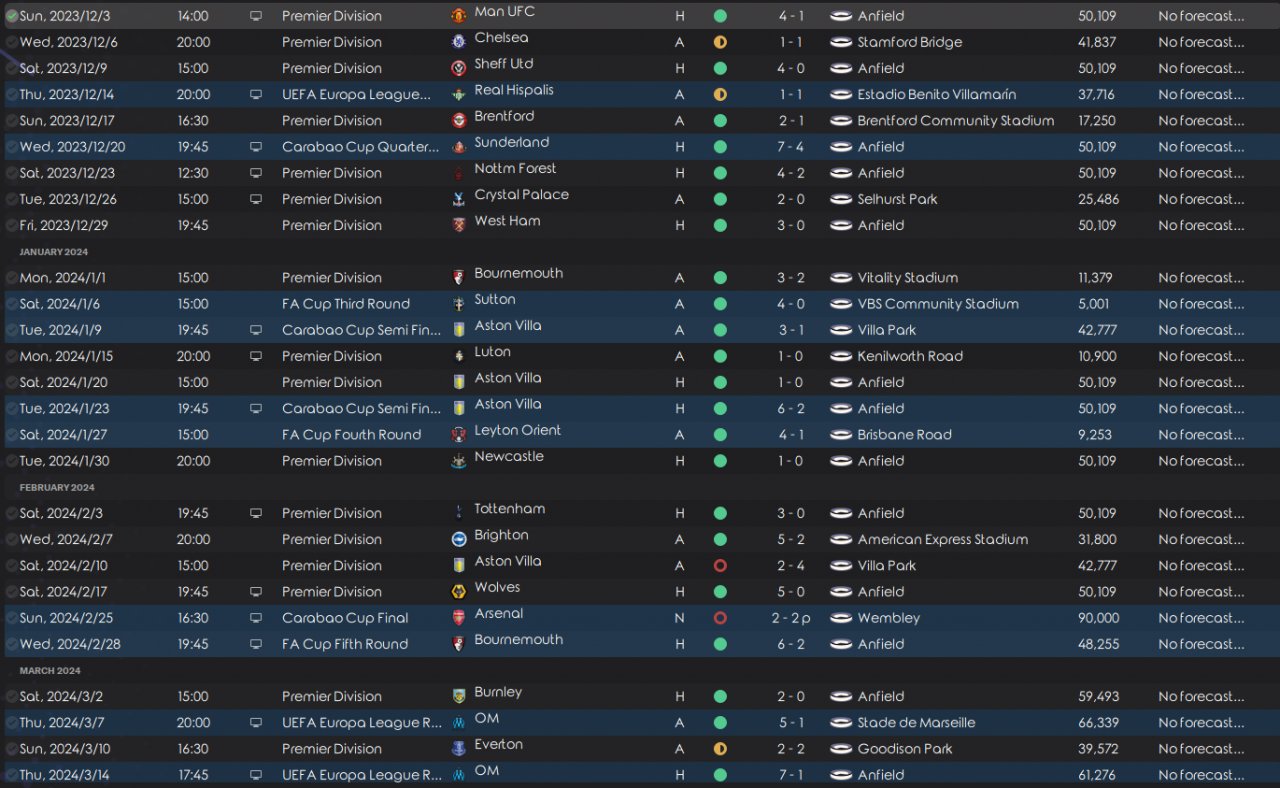Click the Leyton Orient club badge
Image resolution: width=1280 pixels, height=788 pixels.
[459, 435]
